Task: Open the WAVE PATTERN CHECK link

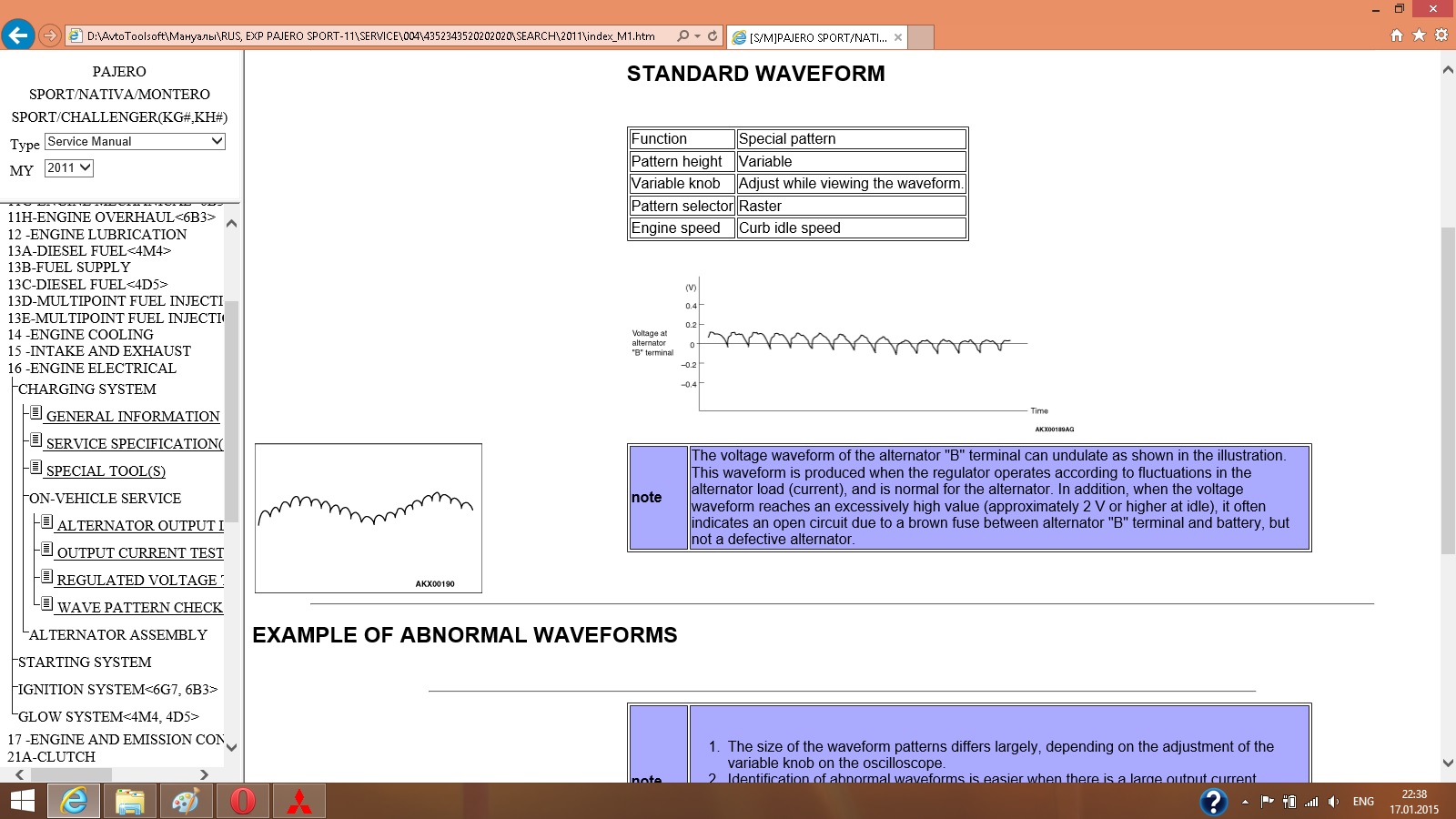Action: click(139, 608)
